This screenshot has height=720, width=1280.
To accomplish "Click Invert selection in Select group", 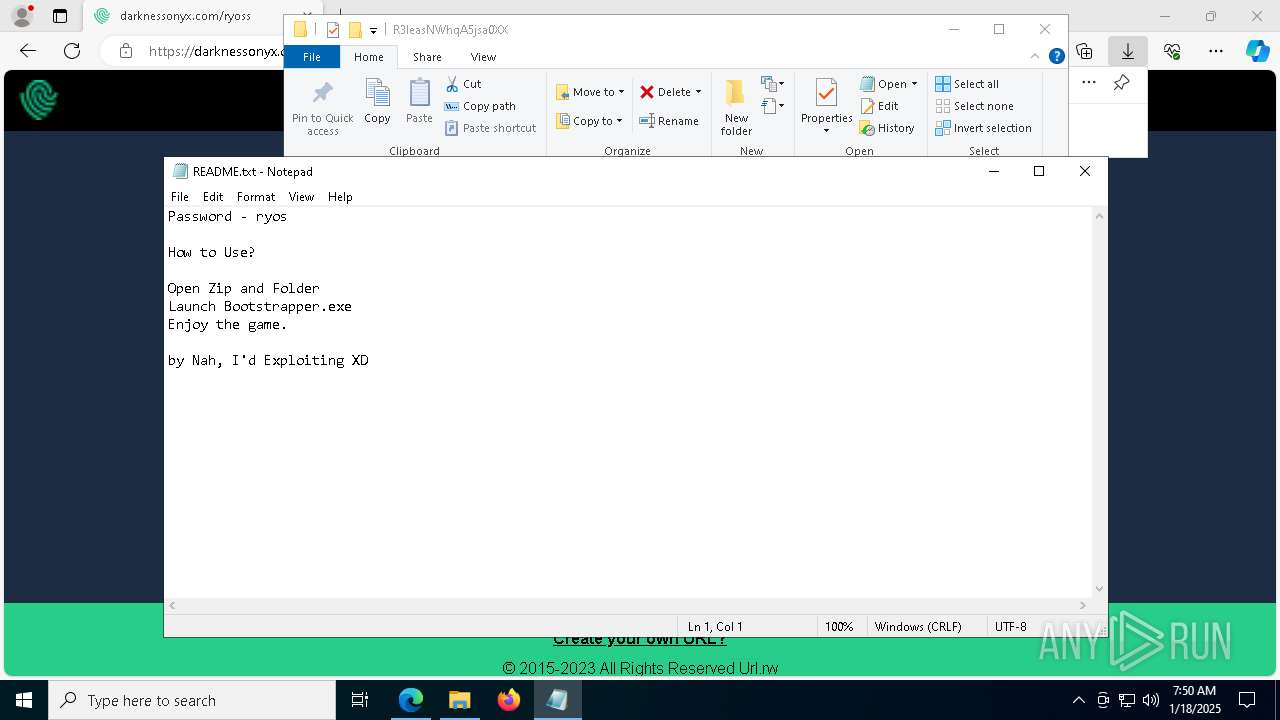I will [x=983, y=128].
